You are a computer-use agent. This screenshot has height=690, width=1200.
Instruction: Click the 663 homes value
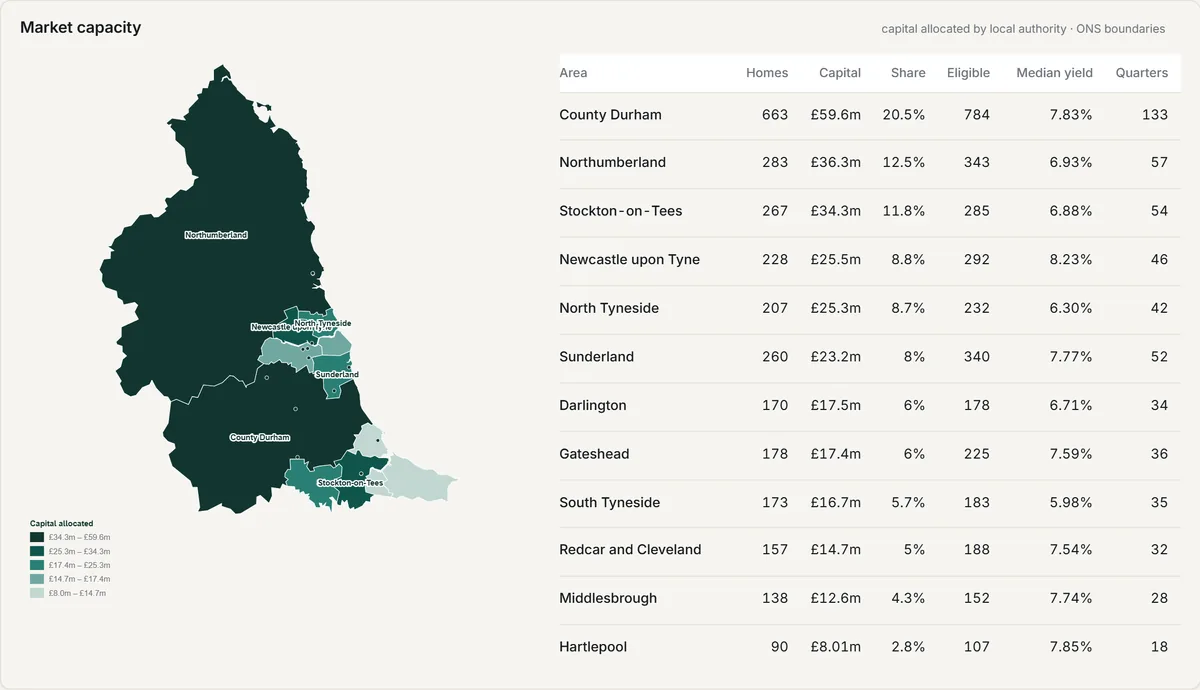[x=775, y=115]
